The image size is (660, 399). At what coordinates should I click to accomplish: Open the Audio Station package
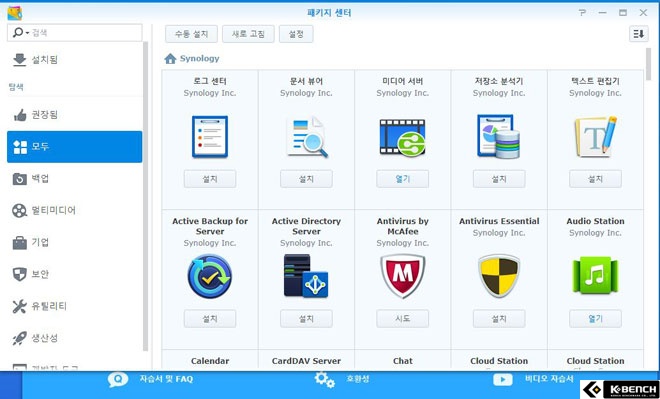(595, 319)
